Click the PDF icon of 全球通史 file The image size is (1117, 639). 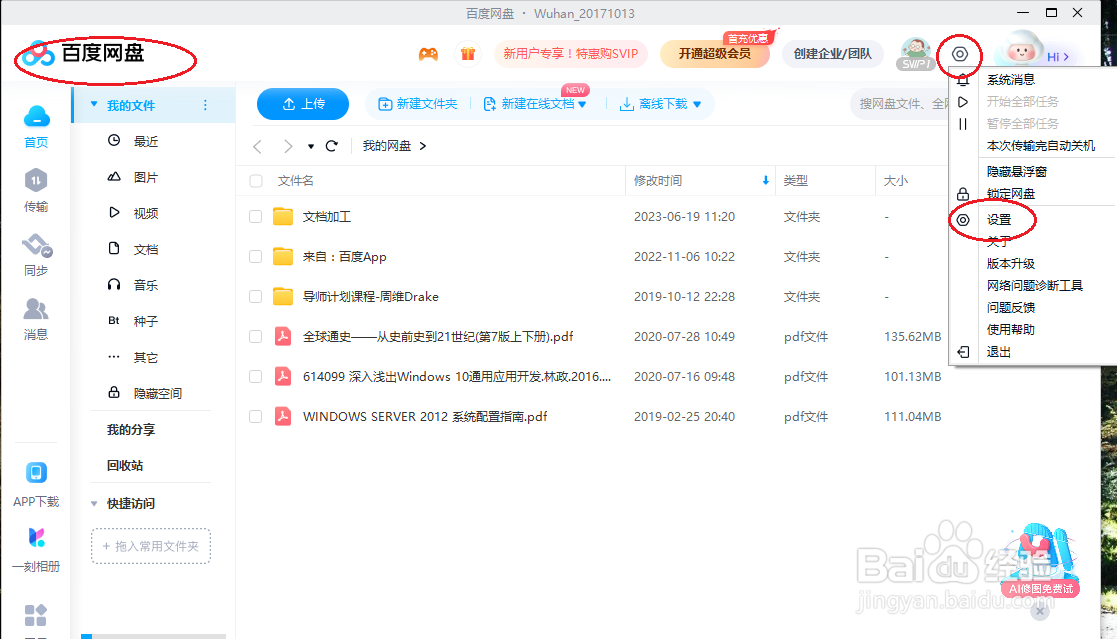(x=283, y=336)
